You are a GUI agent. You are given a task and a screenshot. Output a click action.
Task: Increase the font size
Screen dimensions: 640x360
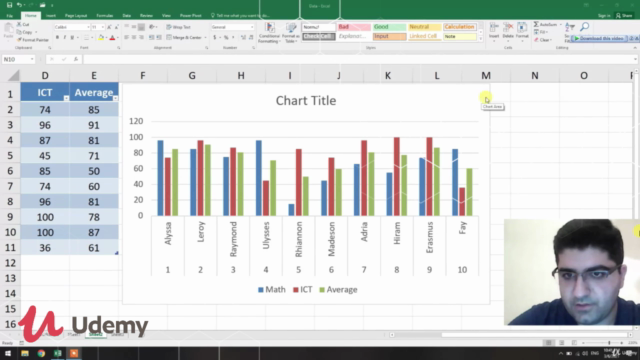click(x=109, y=27)
